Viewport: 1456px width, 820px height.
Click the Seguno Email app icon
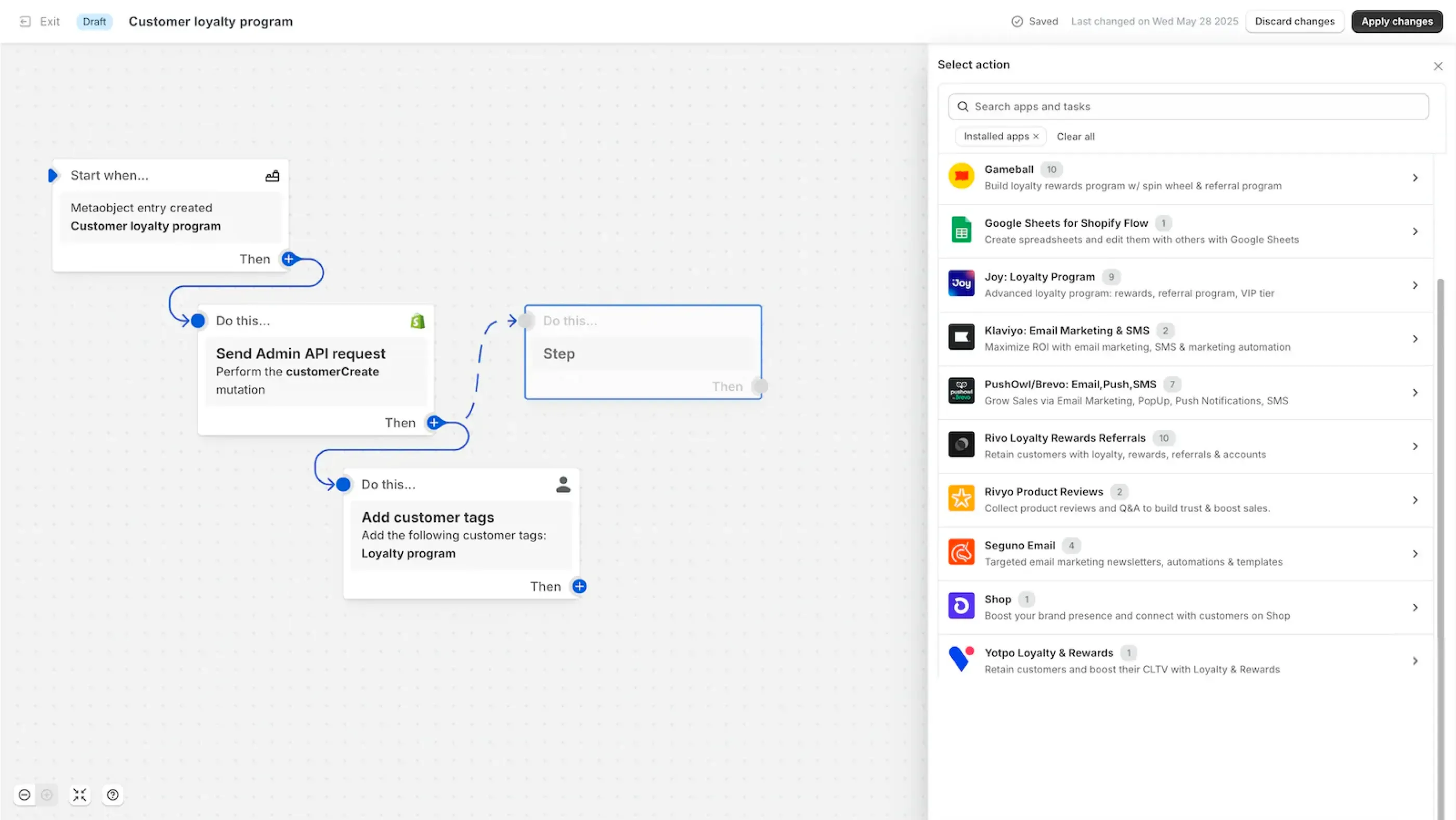coord(961,552)
